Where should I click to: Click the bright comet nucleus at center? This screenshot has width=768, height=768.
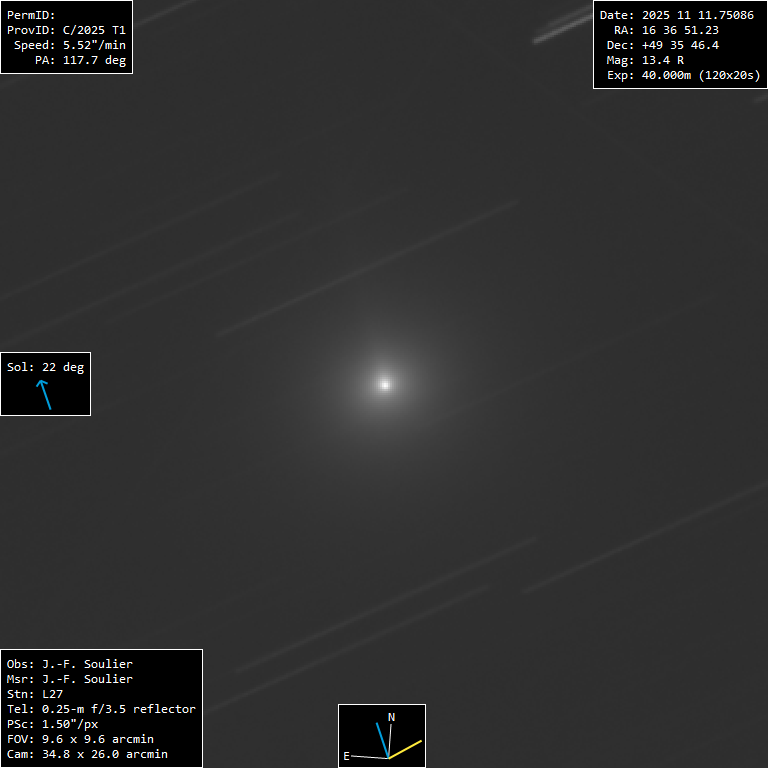(x=385, y=383)
